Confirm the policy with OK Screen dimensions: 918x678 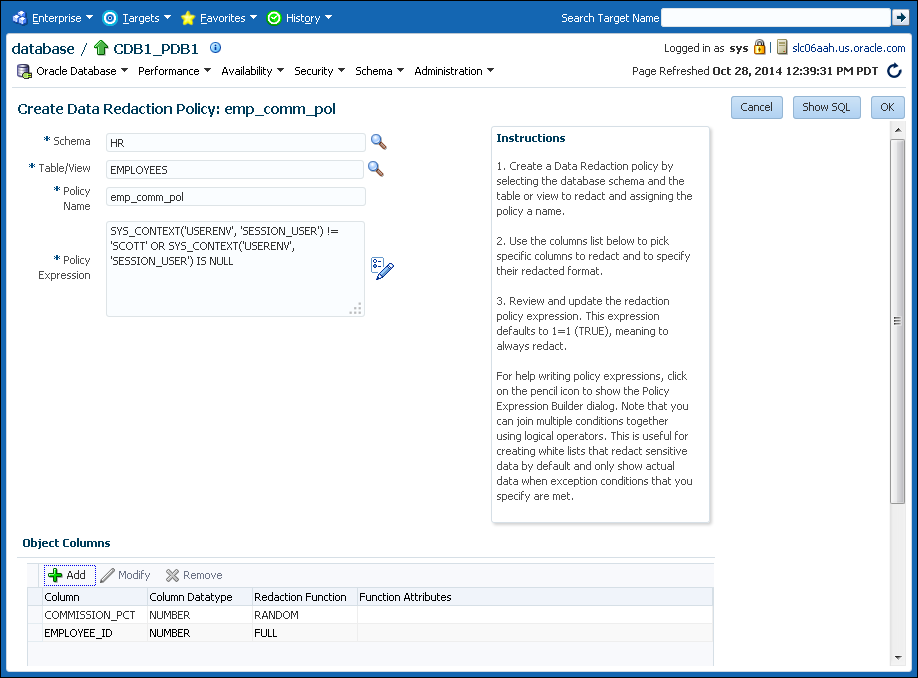(x=888, y=107)
